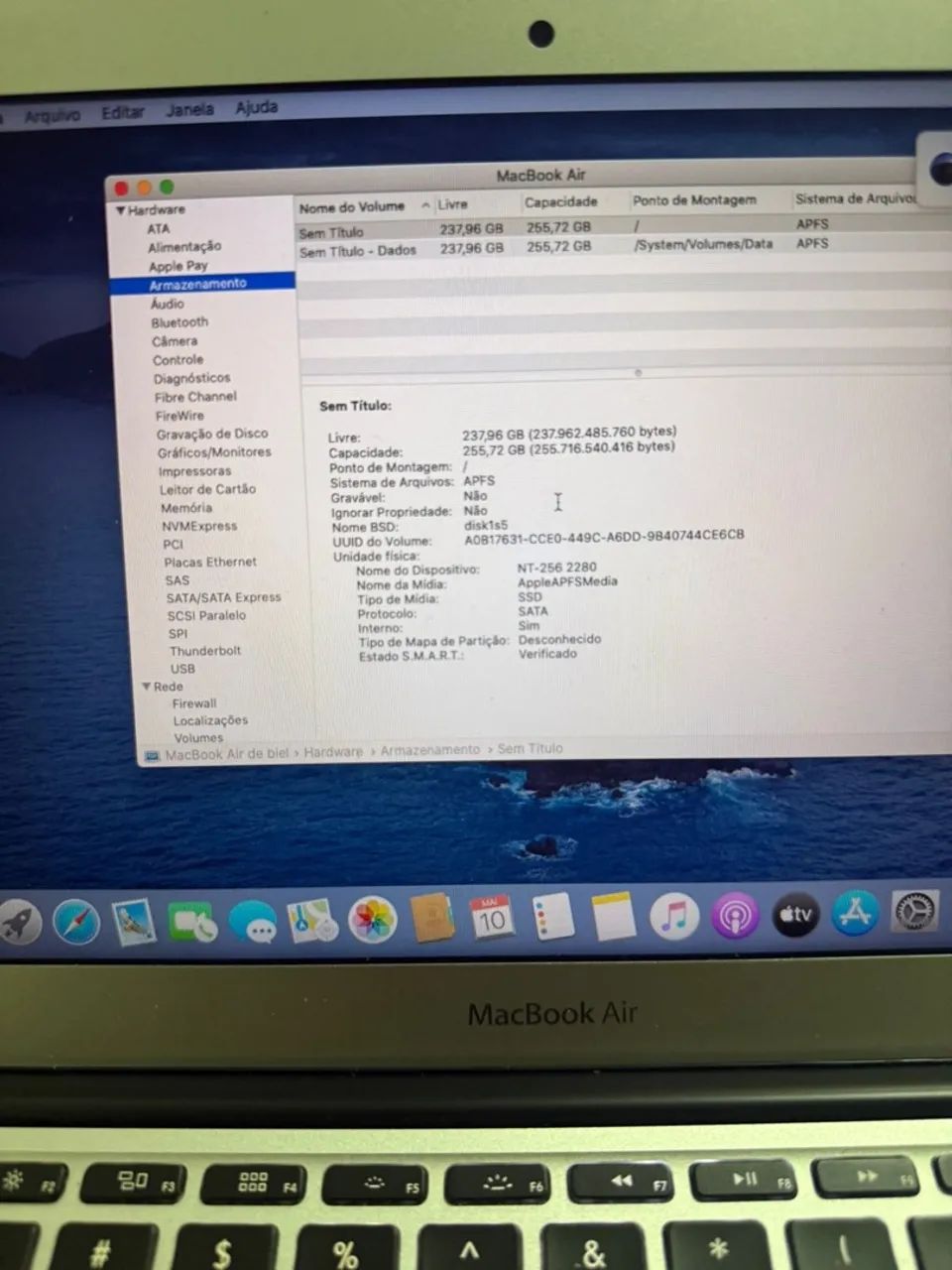Click Ponto de Montagem column header
This screenshot has height=1270, width=952.
(694, 199)
